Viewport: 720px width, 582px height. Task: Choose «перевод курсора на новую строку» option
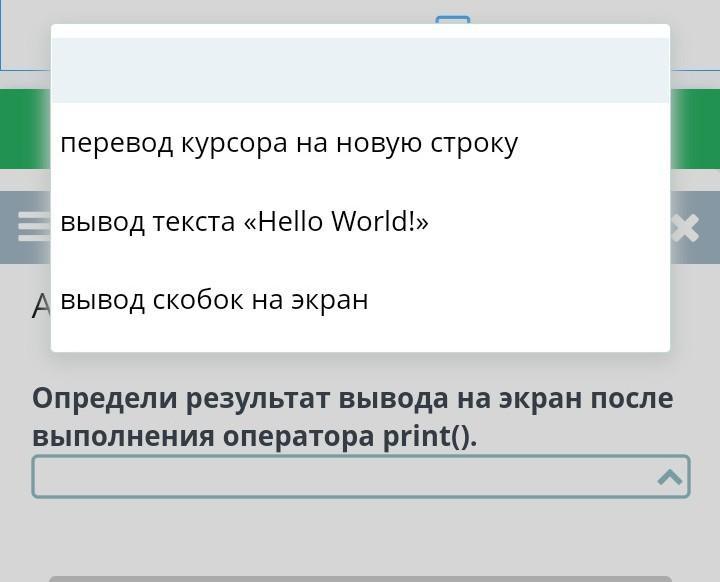289,143
